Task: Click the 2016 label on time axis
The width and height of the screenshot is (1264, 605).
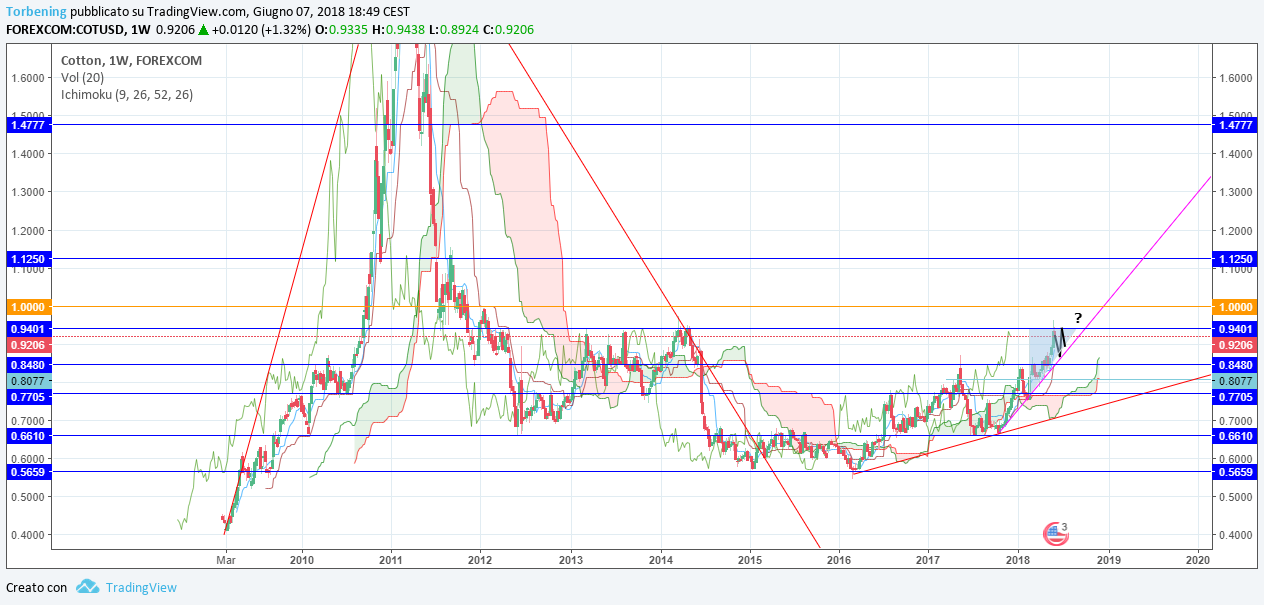Action: click(x=839, y=562)
